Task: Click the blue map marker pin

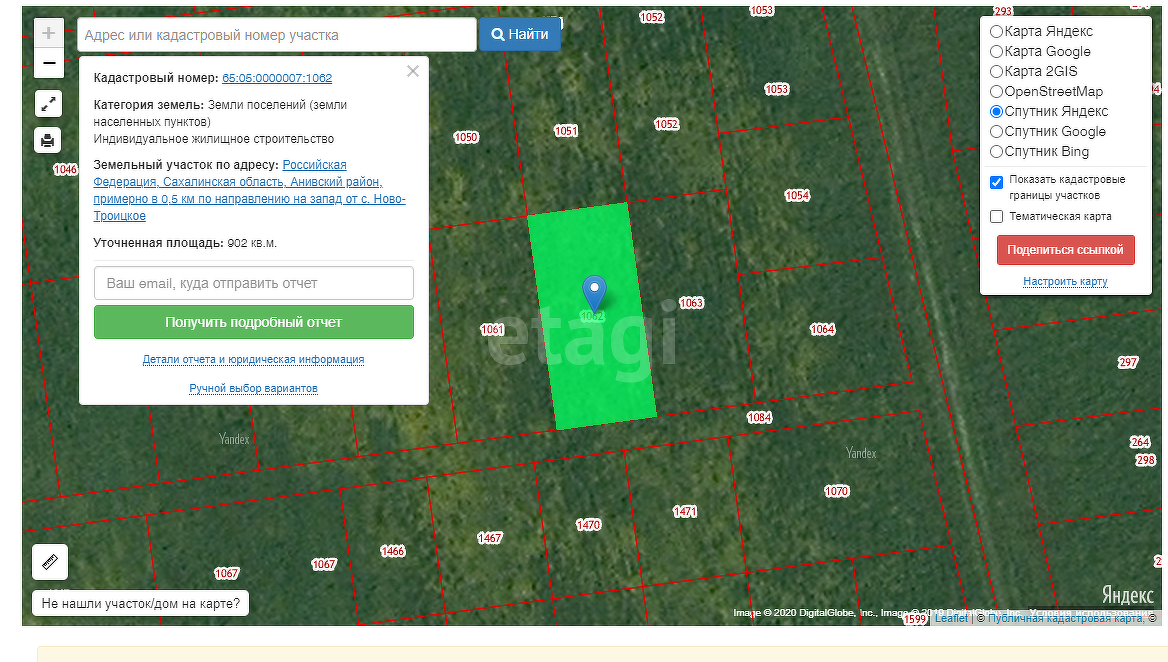Action: [594, 292]
